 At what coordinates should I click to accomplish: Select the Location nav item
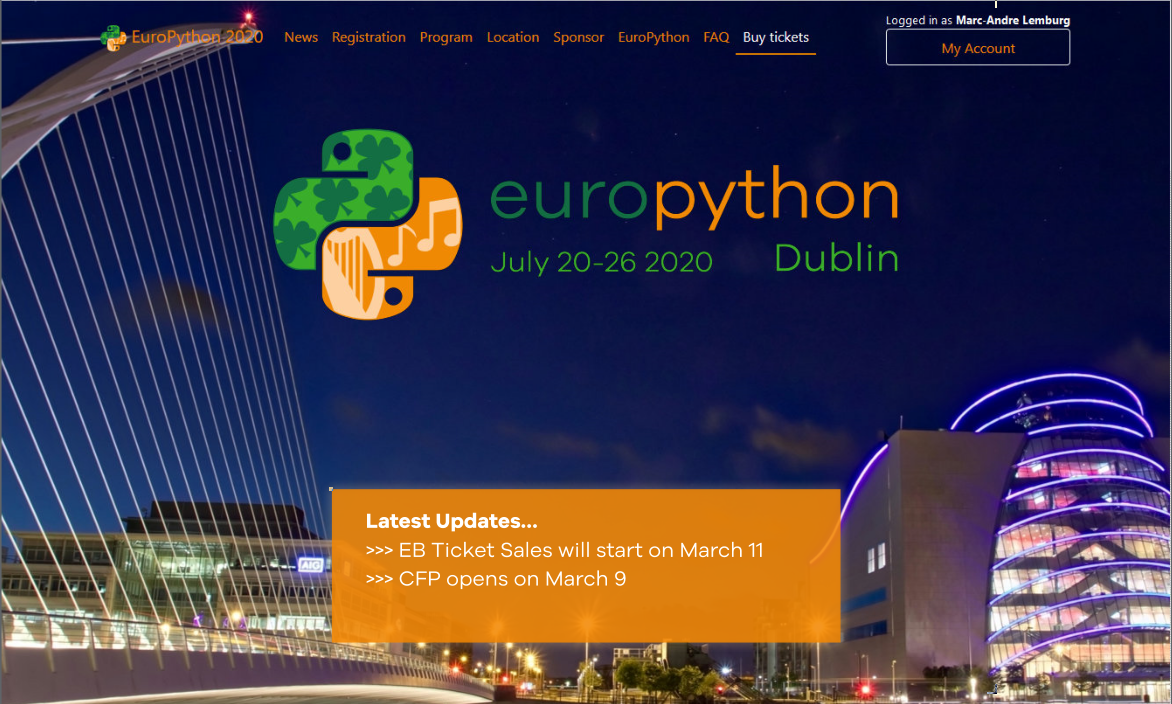click(513, 37)
